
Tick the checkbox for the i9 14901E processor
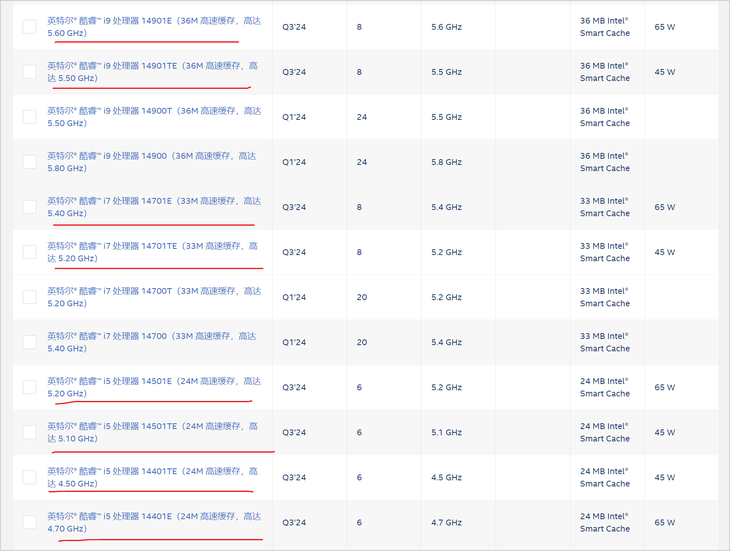tap(30, 27)
